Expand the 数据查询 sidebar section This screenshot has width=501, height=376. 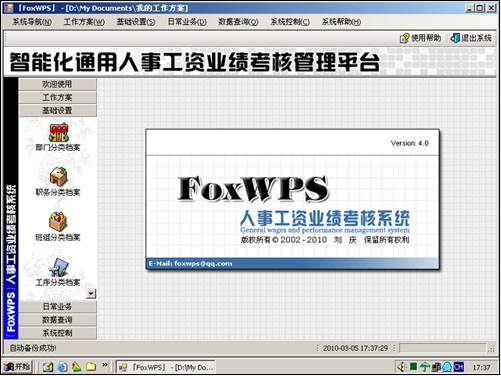click(x=58, y=320)
